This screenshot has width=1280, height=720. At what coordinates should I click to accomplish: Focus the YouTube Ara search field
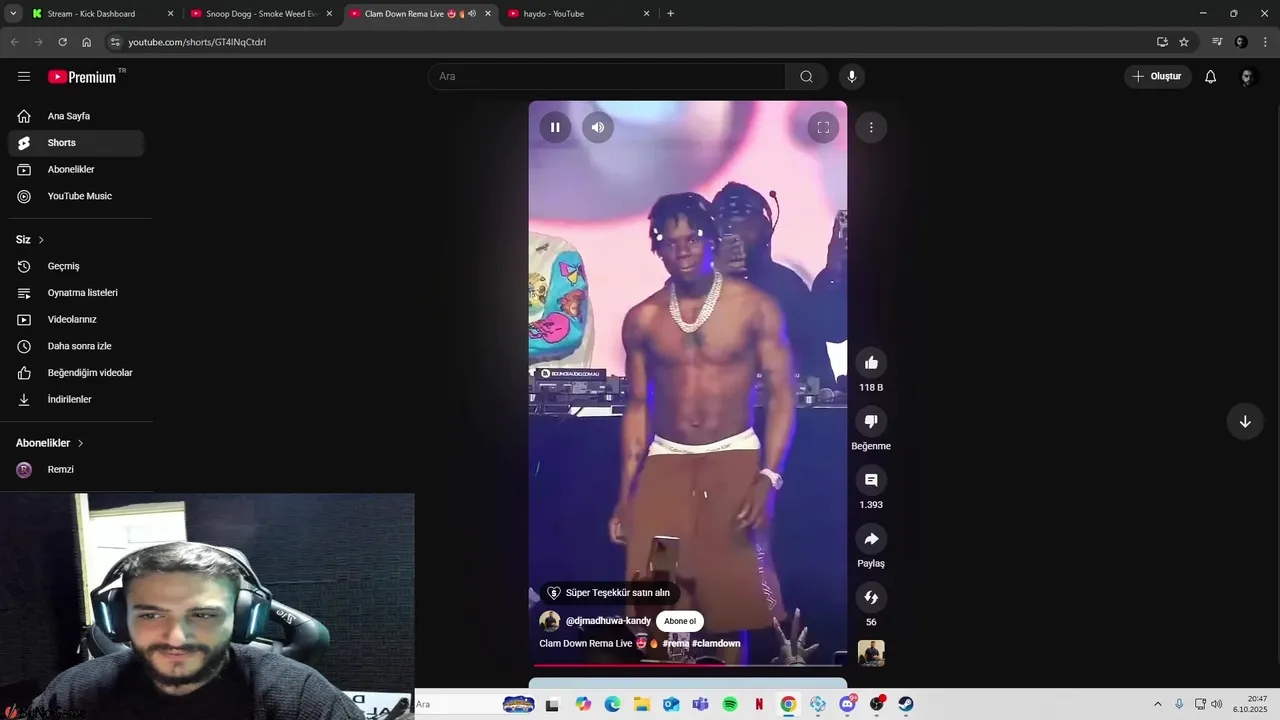(x=607, y=76)
